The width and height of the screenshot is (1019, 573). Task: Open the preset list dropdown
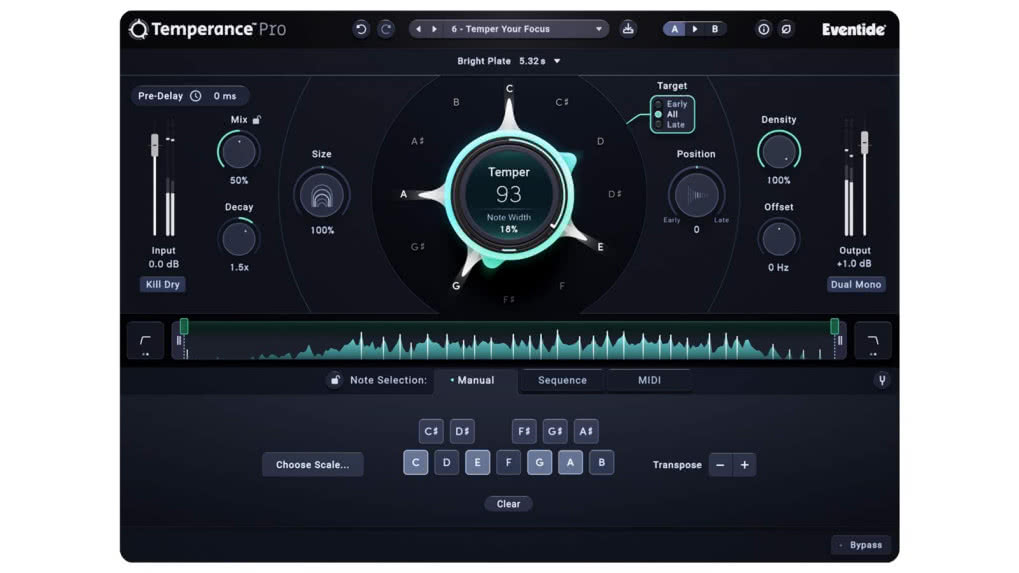pyautogui.click(x=599, y=29)
